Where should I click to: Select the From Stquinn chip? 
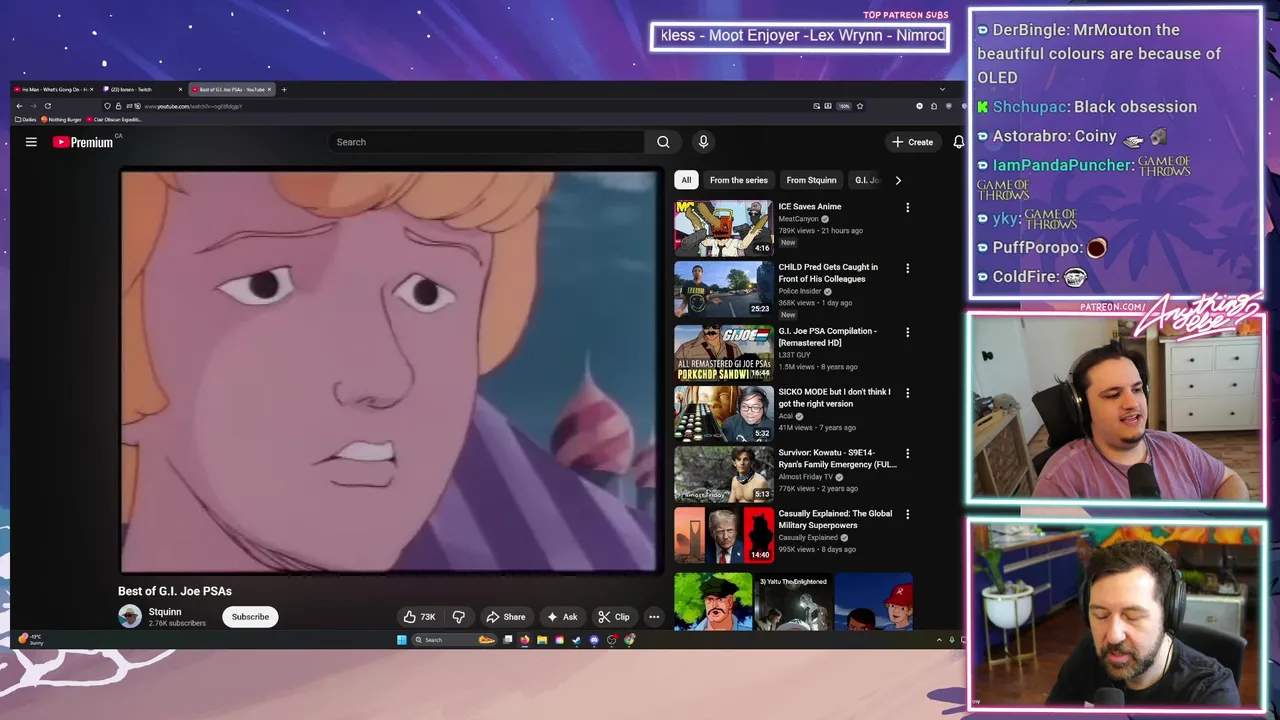(x=811, y=180)
